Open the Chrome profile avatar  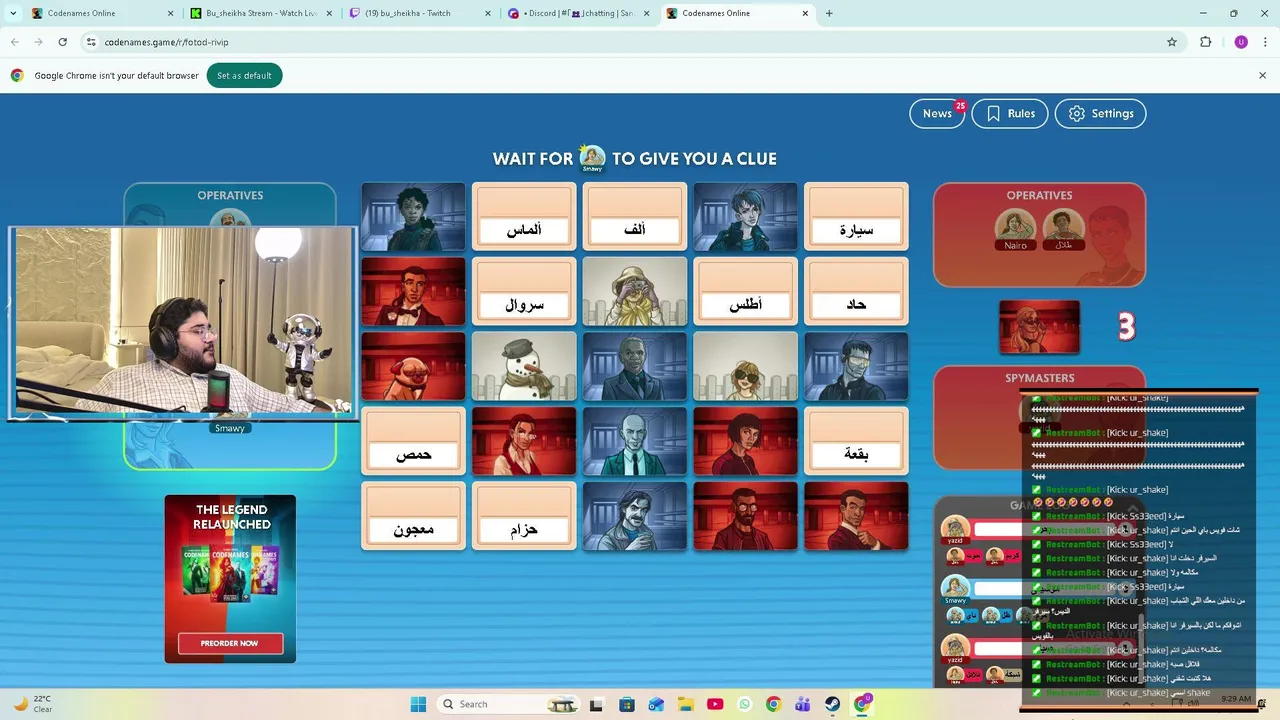[1241, 42]
